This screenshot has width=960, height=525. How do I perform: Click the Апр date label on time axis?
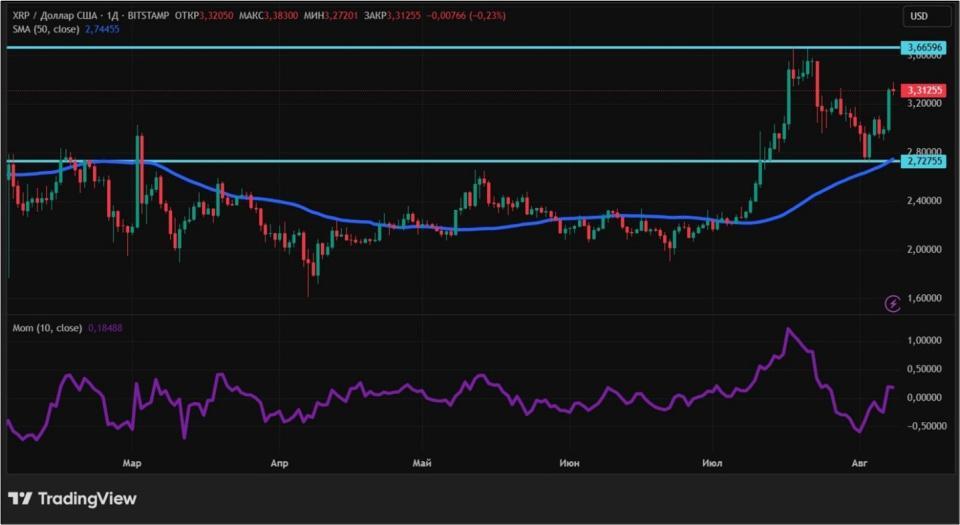point(279,464)
